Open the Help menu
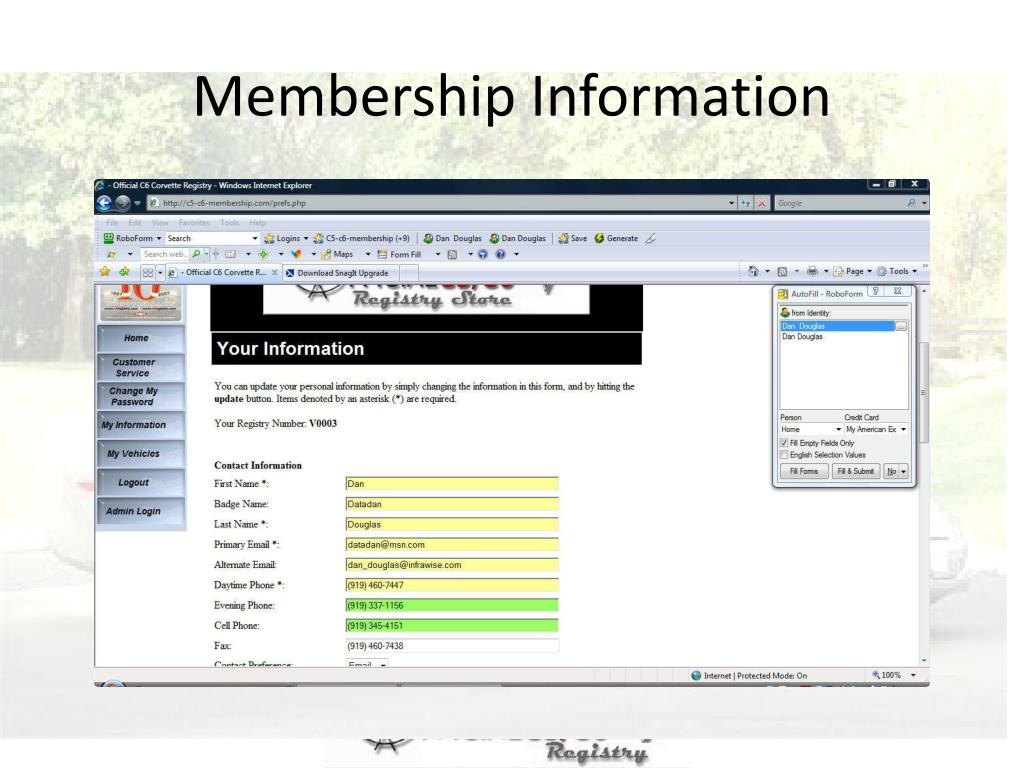This screenshot has width=1024, height=768. tap(257, 223)
